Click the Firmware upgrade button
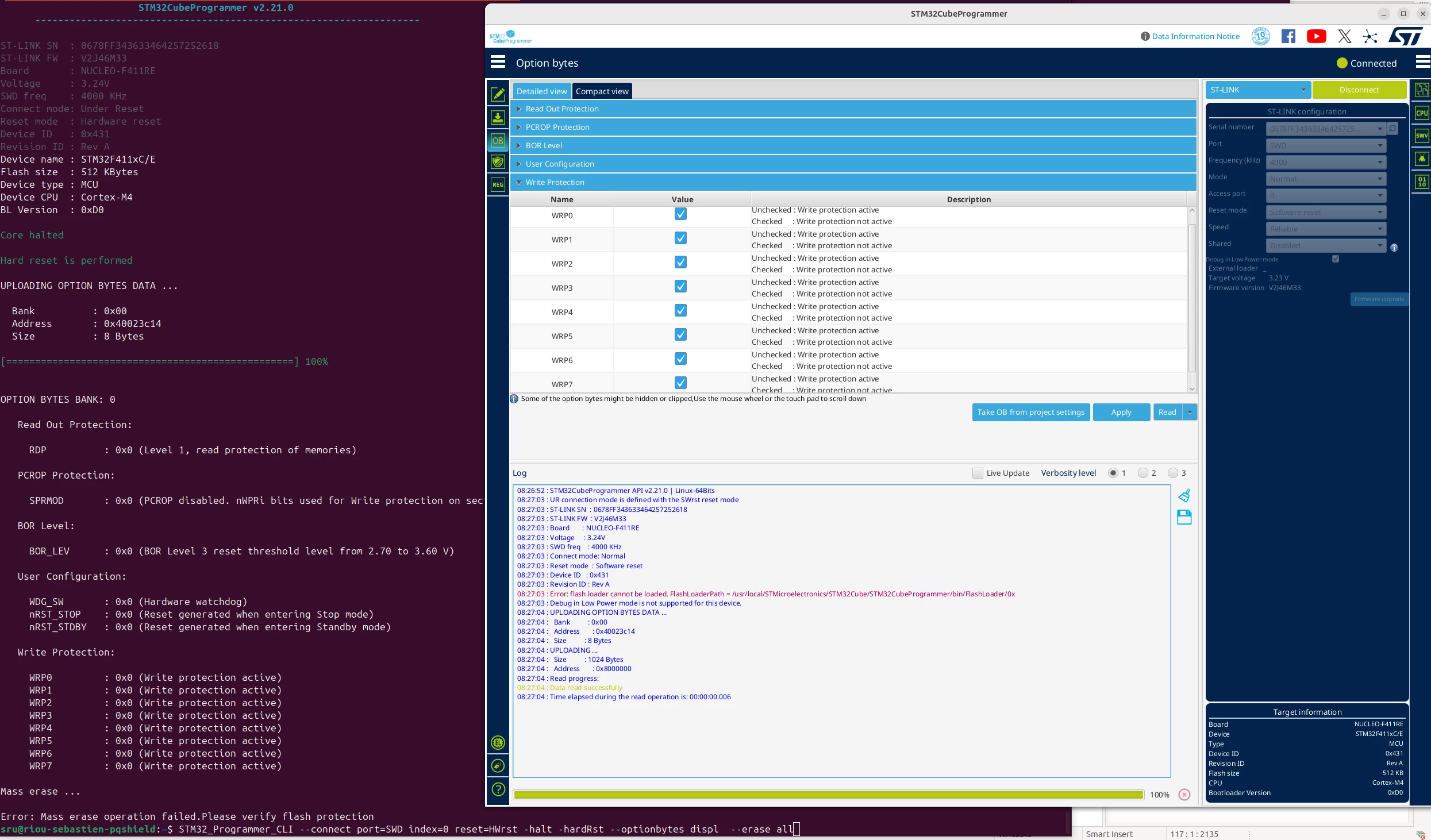The width and height of the screenshot is (1431, 840). tap(1379, 299)
